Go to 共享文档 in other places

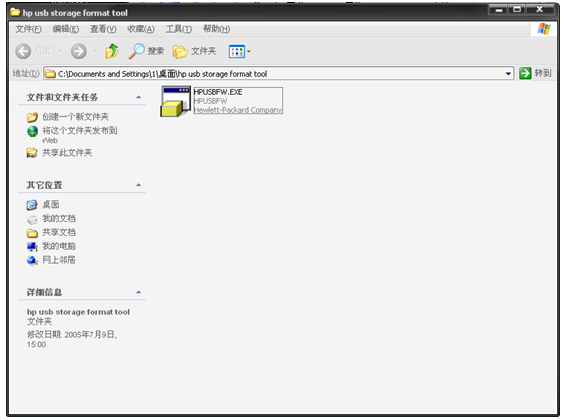tap(59, 232)
